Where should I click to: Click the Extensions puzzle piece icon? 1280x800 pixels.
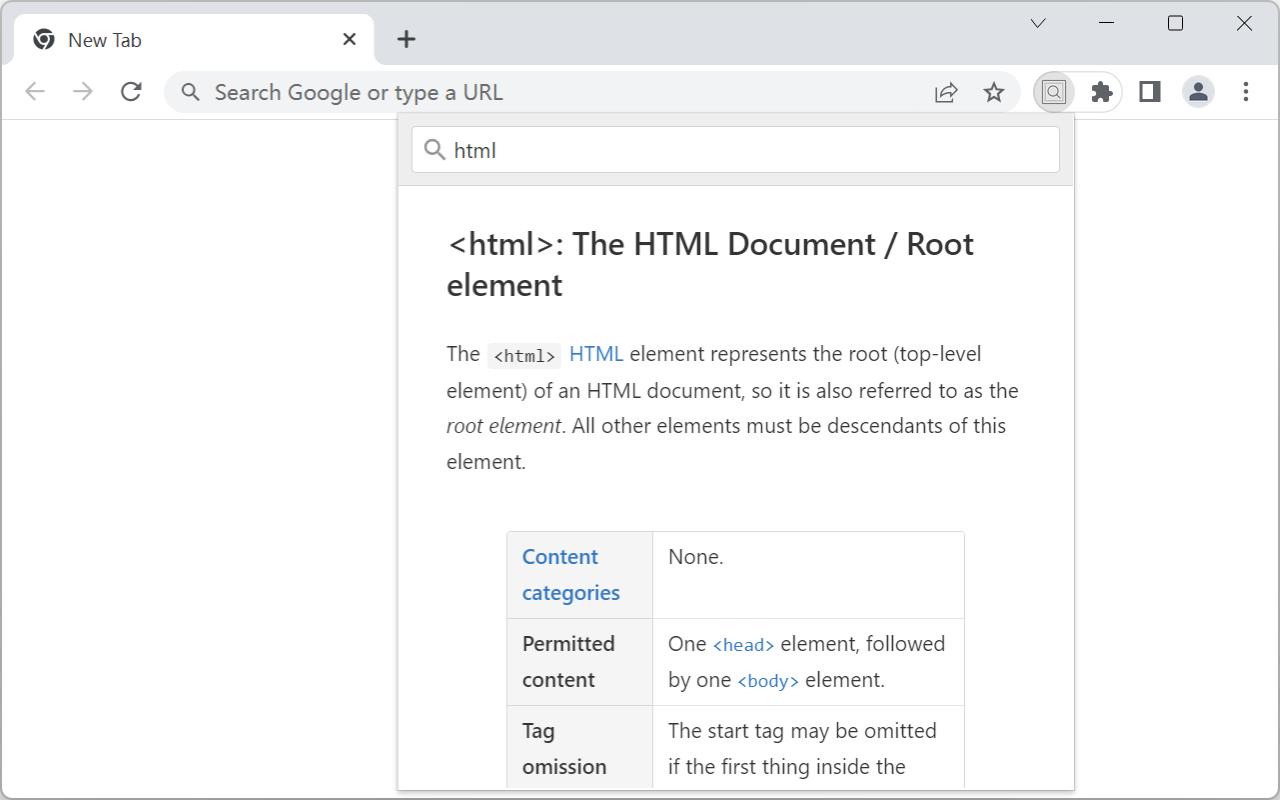(1101, 91)
